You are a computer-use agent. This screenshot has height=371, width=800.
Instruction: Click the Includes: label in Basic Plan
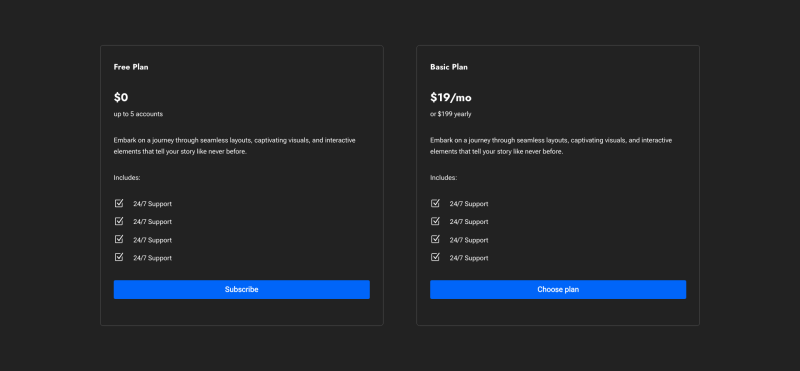click(x=443, y=178)
